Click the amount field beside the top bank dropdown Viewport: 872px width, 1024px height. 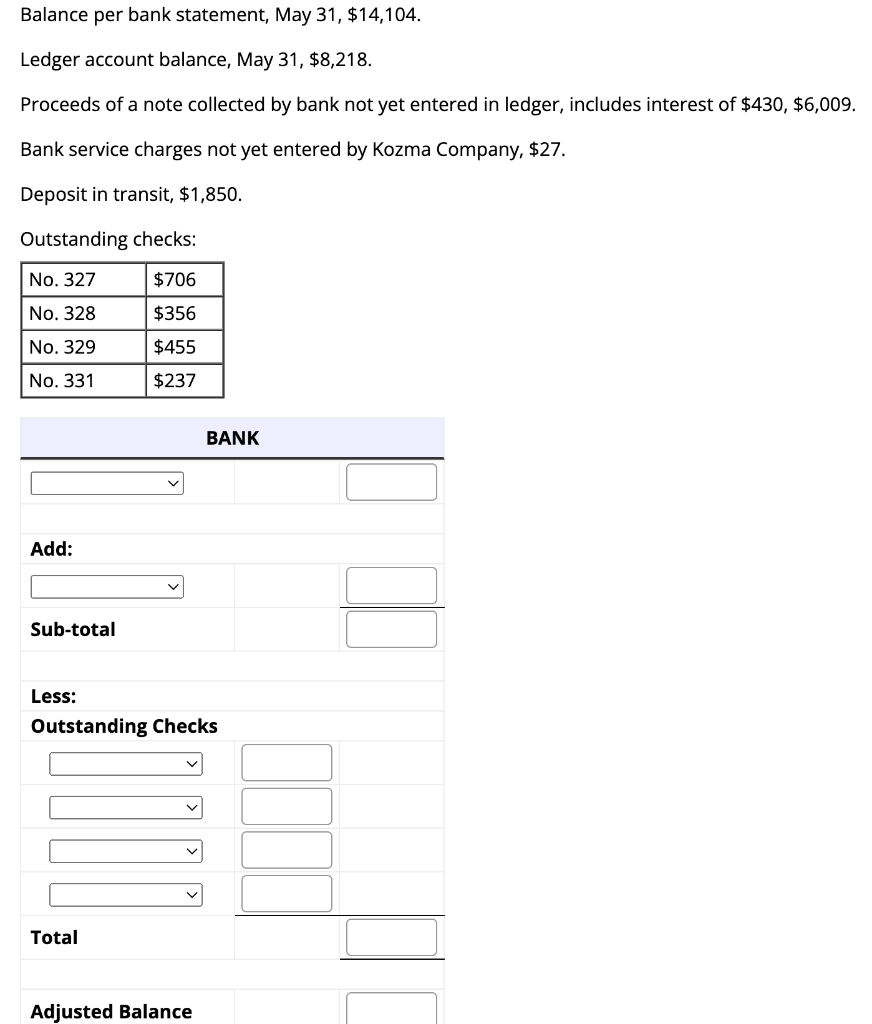[391, 481]
